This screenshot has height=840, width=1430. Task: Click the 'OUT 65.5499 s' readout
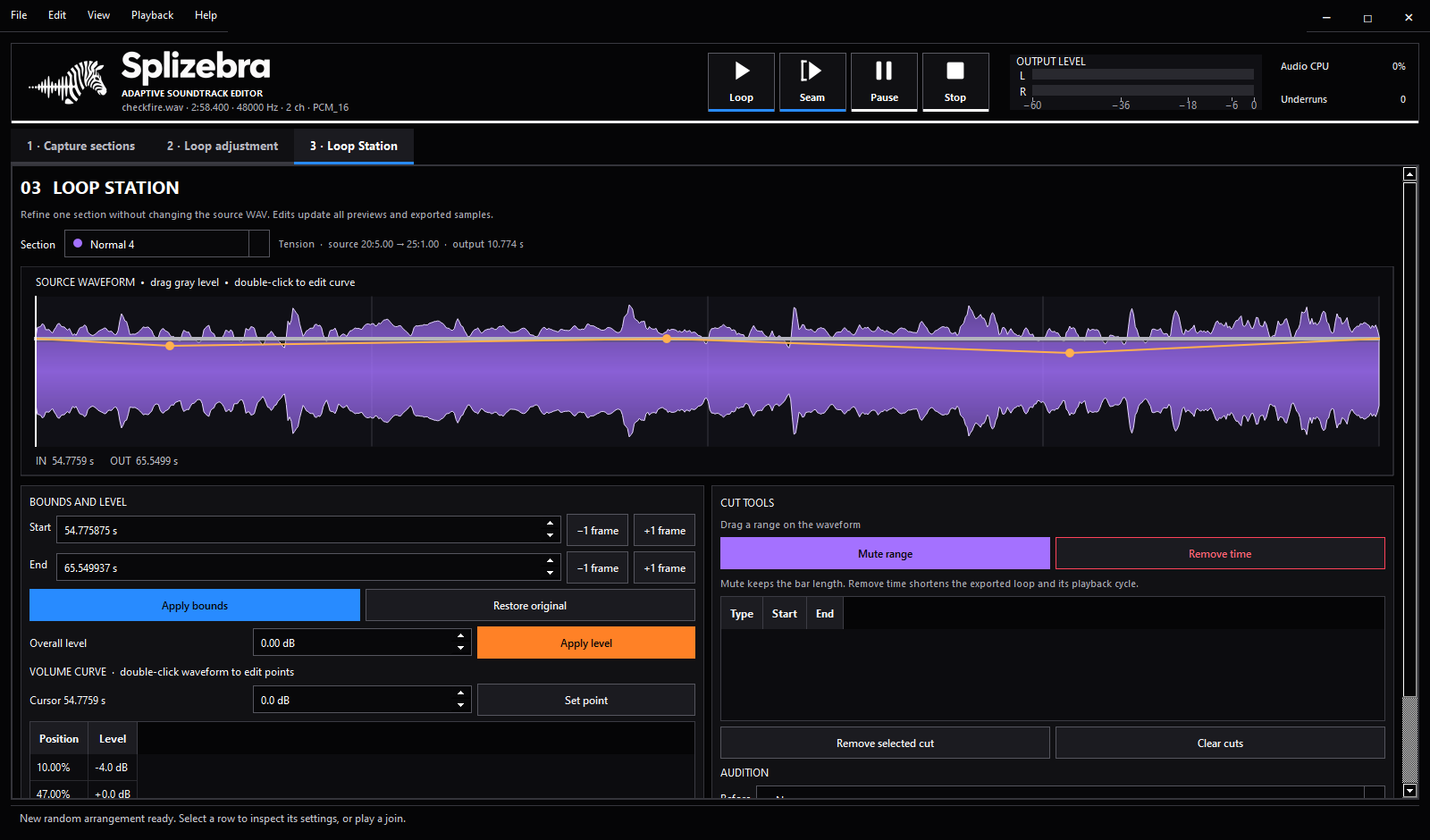coord(144,460)
